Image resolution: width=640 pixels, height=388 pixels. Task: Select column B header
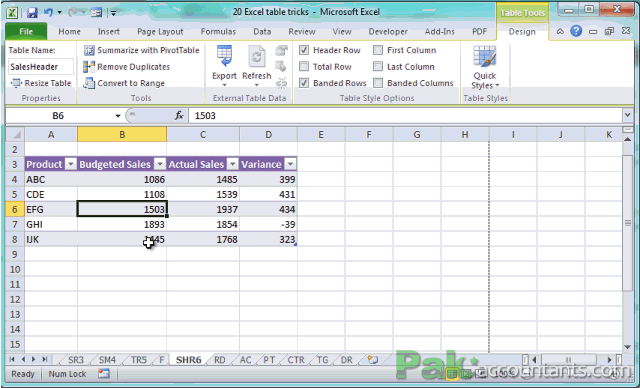pos(122,134)
